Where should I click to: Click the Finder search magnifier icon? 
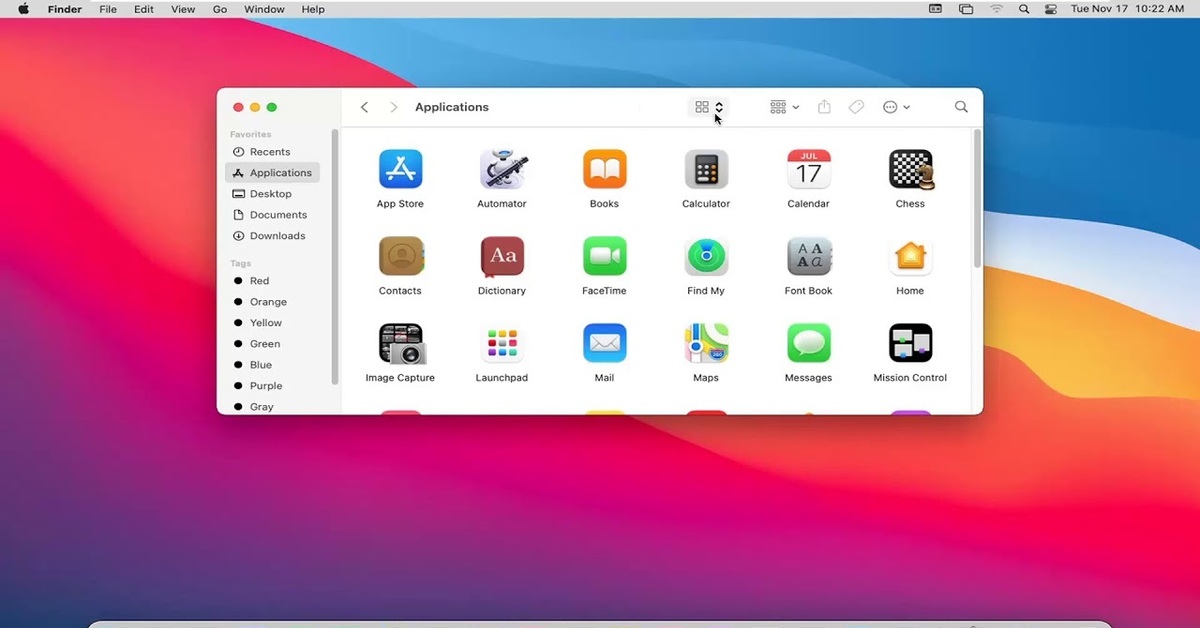tap(961, 107)
